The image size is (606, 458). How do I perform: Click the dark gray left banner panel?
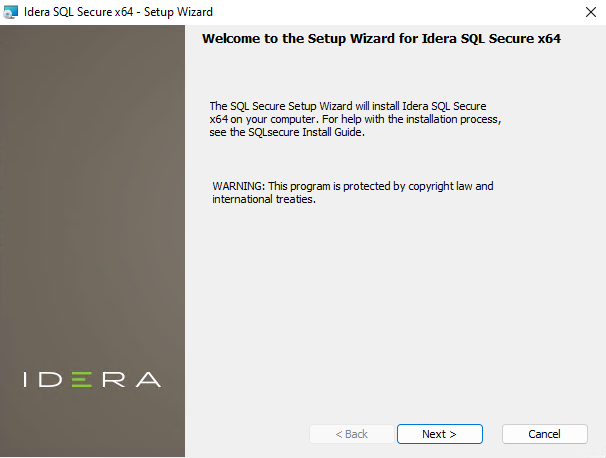[92, 200]
